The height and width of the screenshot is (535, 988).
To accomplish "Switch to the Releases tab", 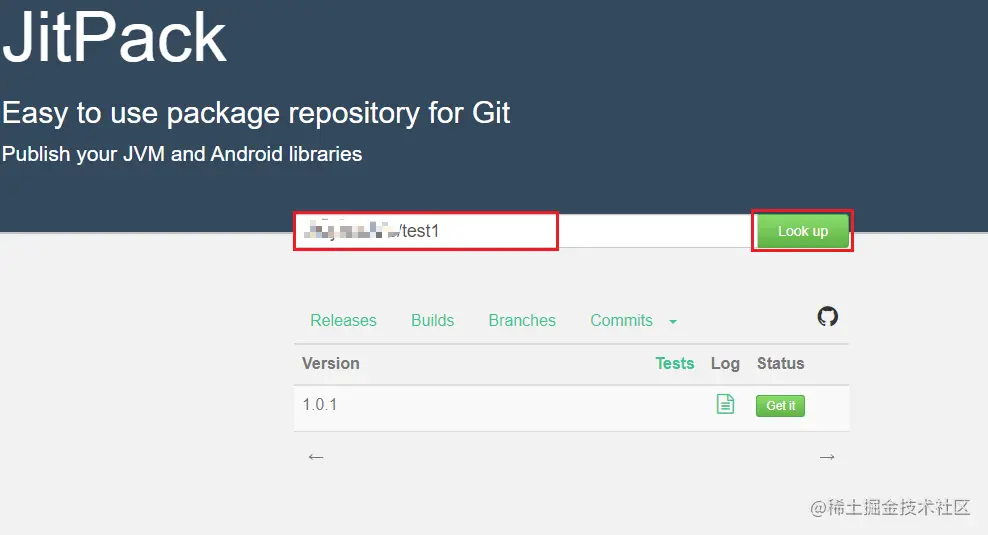I will pos(343,321).
